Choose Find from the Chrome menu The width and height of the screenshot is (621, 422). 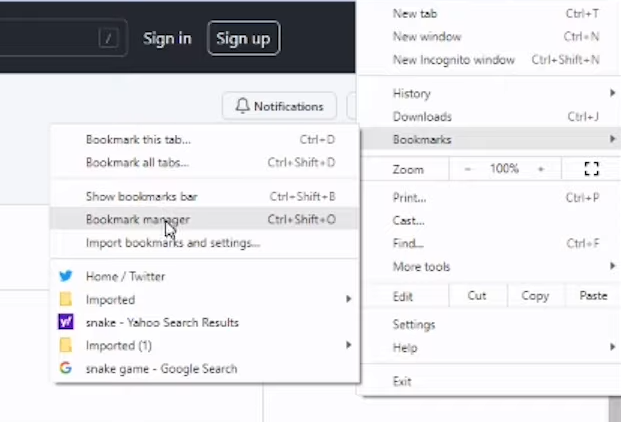pyautogui.click(x=491, y=243)
